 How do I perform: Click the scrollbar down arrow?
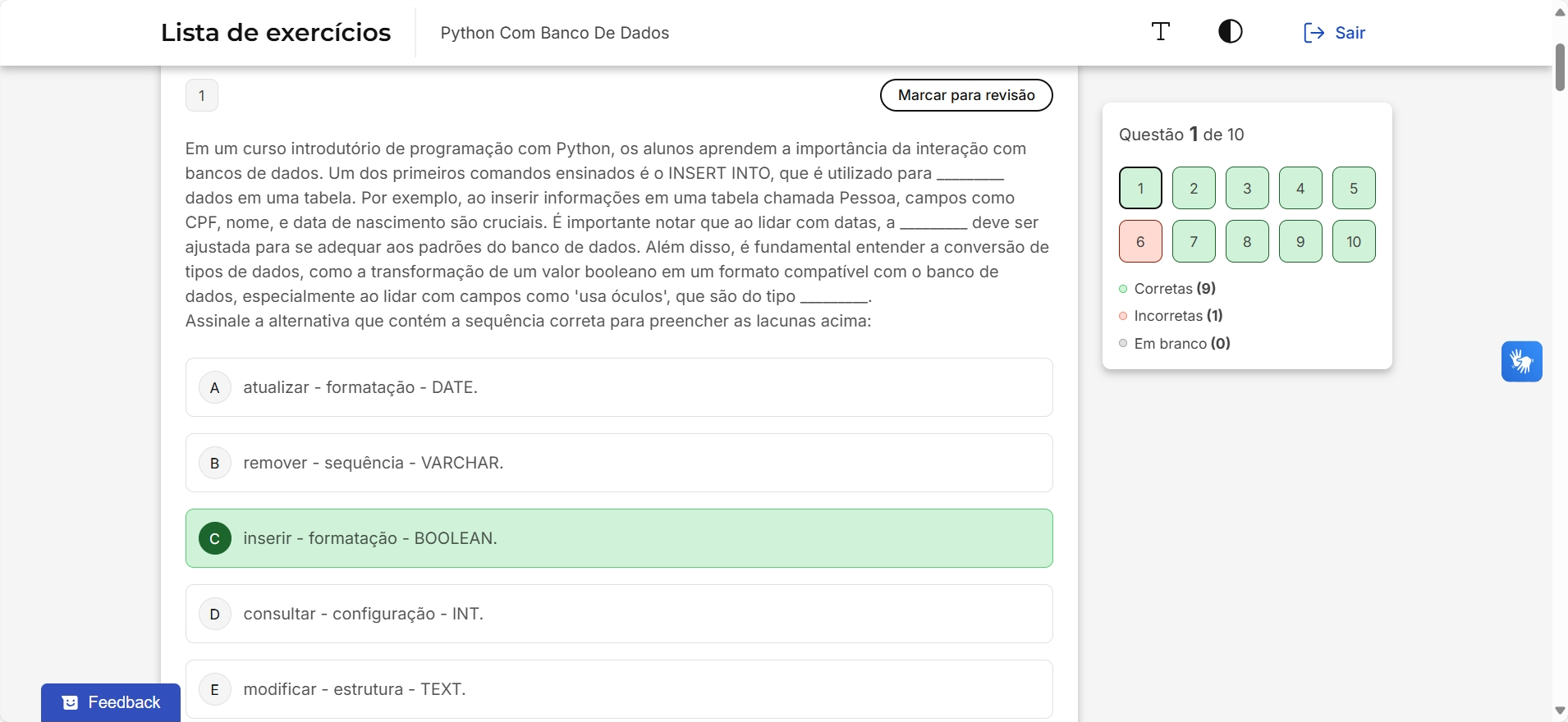click(x=1560, y=711)
